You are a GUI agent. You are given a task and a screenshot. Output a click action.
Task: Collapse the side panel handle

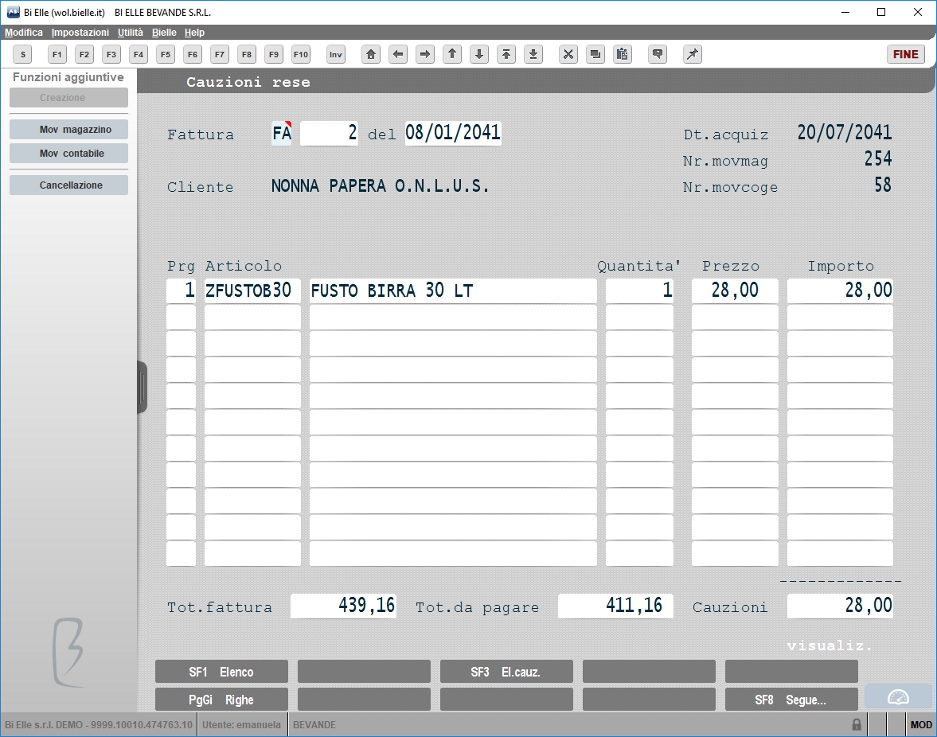coord(142,387)
